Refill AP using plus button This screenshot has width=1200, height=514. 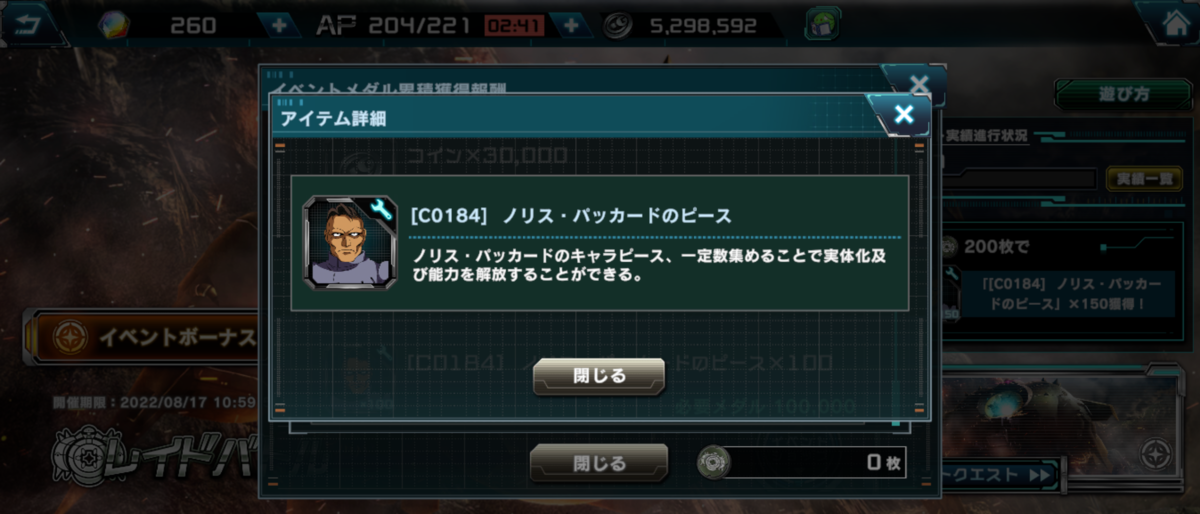pyautogui.click(x=571, y=25)
